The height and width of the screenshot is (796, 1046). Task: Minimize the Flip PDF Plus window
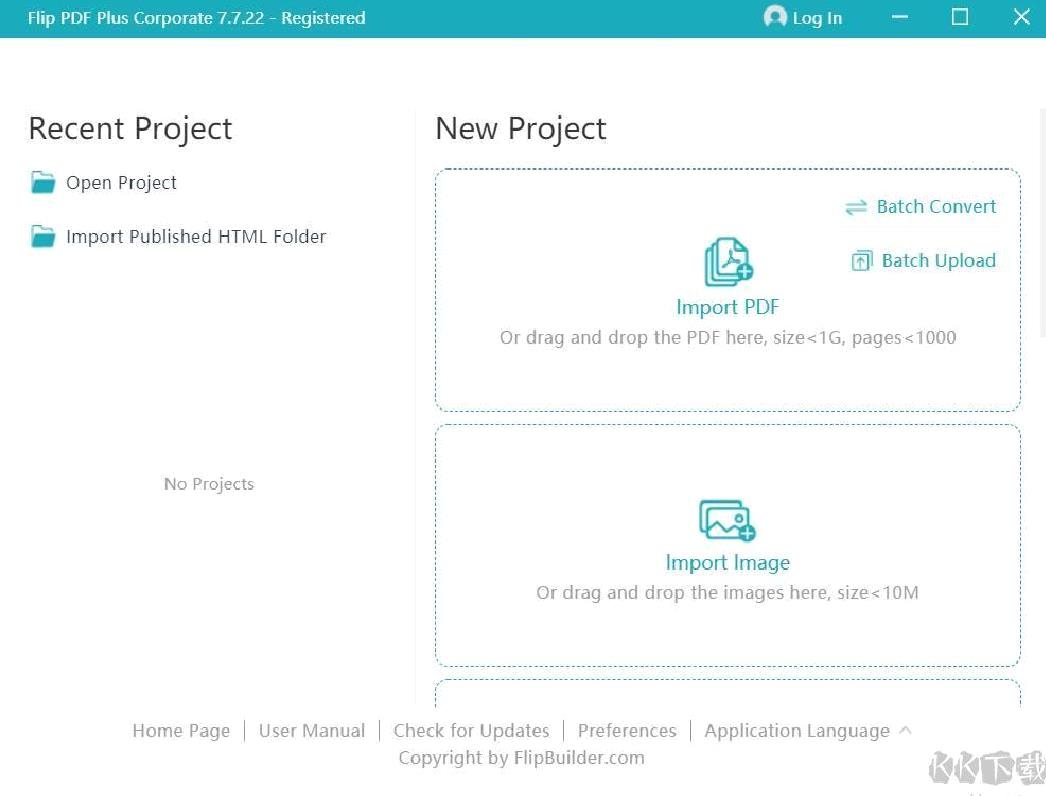click(x=900, y=17)
